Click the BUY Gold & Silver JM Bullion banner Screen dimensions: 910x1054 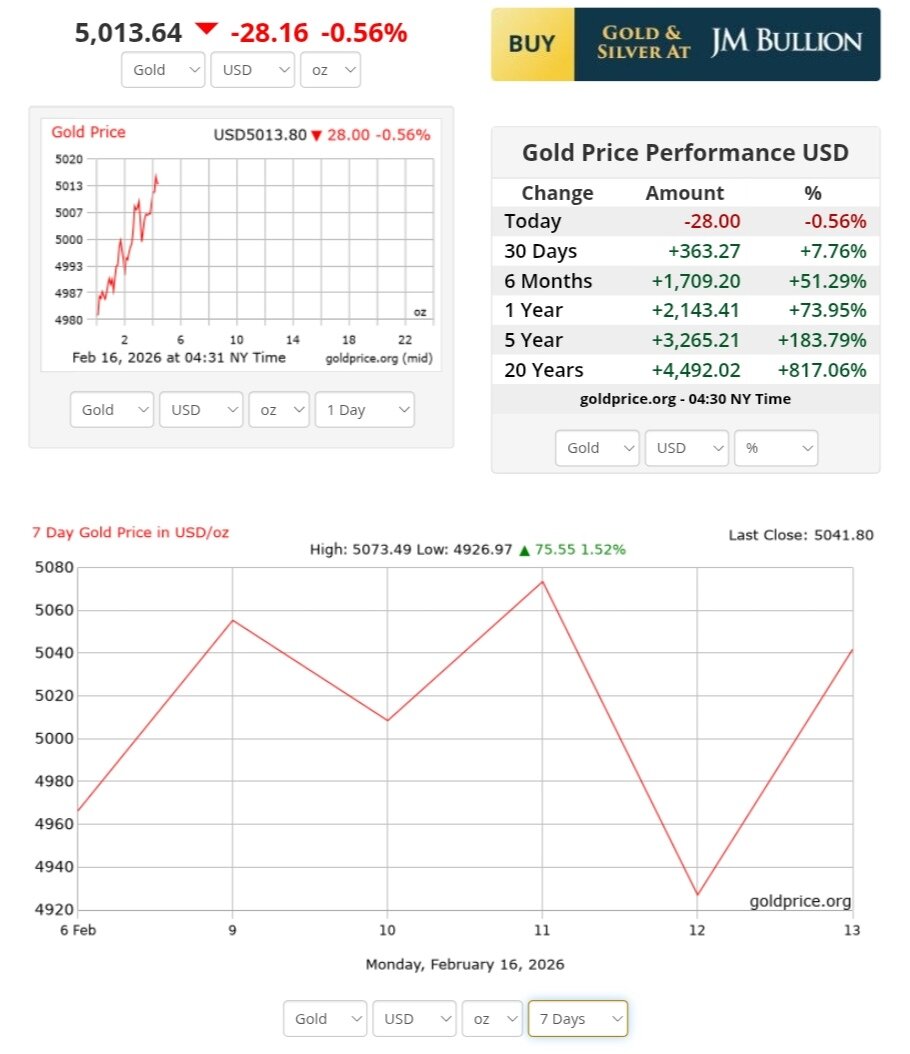686,44
